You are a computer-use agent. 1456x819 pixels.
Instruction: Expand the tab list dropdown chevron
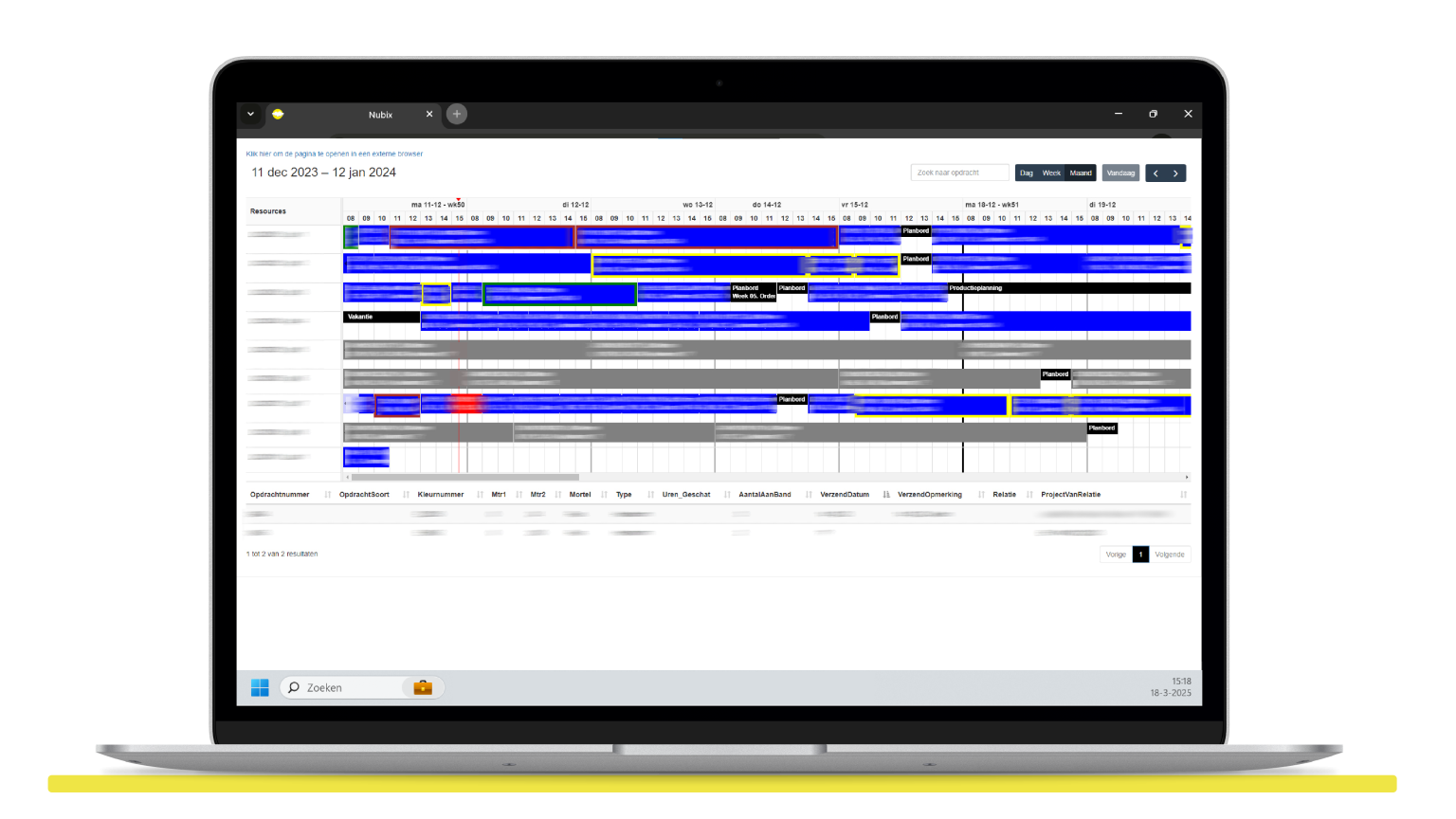click(x=250, y=114)
